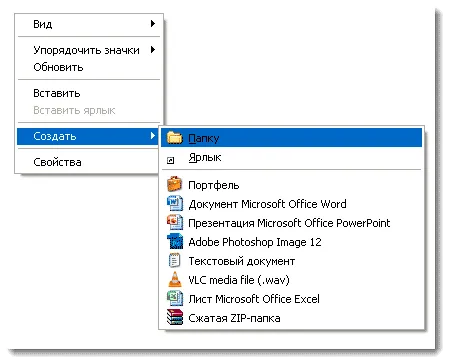
Task: Select Портфель in the submenu
Action: click(291, 185)
